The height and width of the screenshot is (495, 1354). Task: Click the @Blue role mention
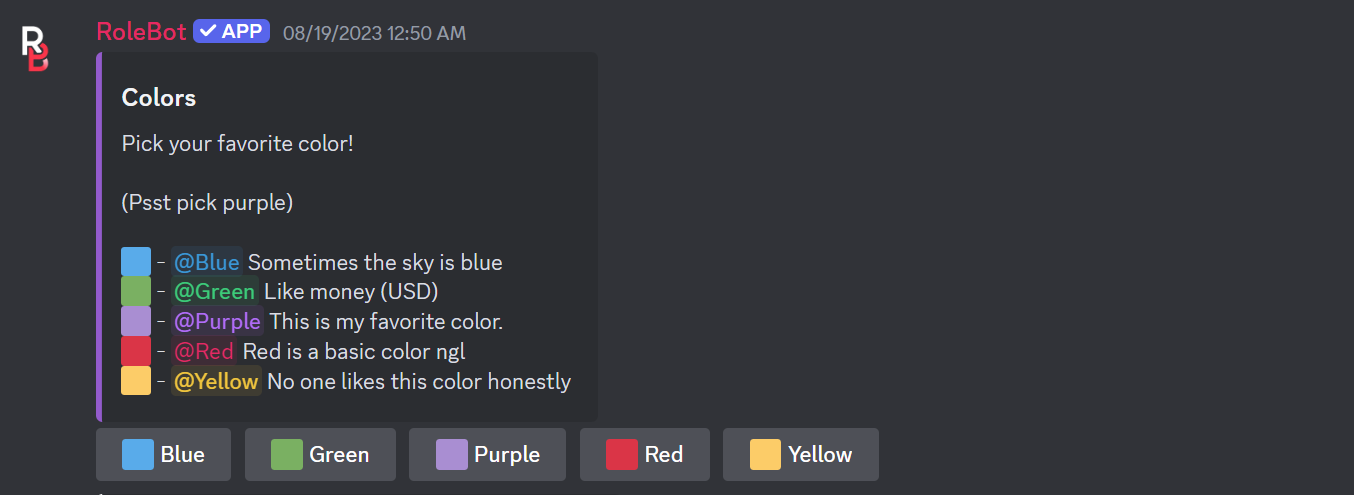[x=207, y=263]
